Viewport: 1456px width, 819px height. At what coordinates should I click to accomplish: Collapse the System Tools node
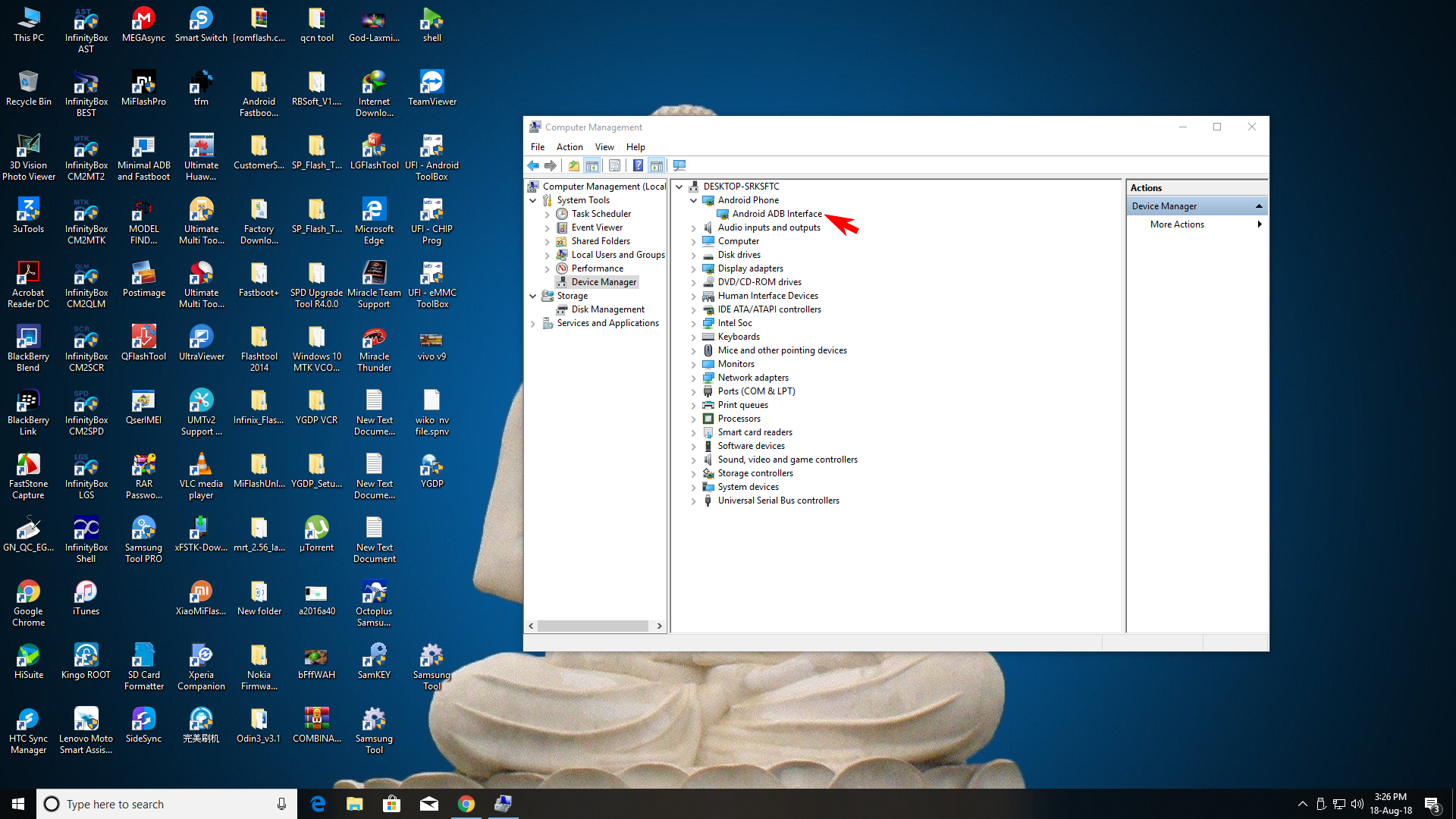[533, 200]
